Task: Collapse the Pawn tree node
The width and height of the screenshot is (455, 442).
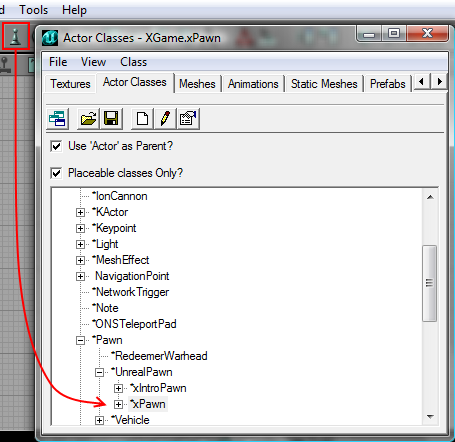Action: pyautogui.click(x=80, y=340)
